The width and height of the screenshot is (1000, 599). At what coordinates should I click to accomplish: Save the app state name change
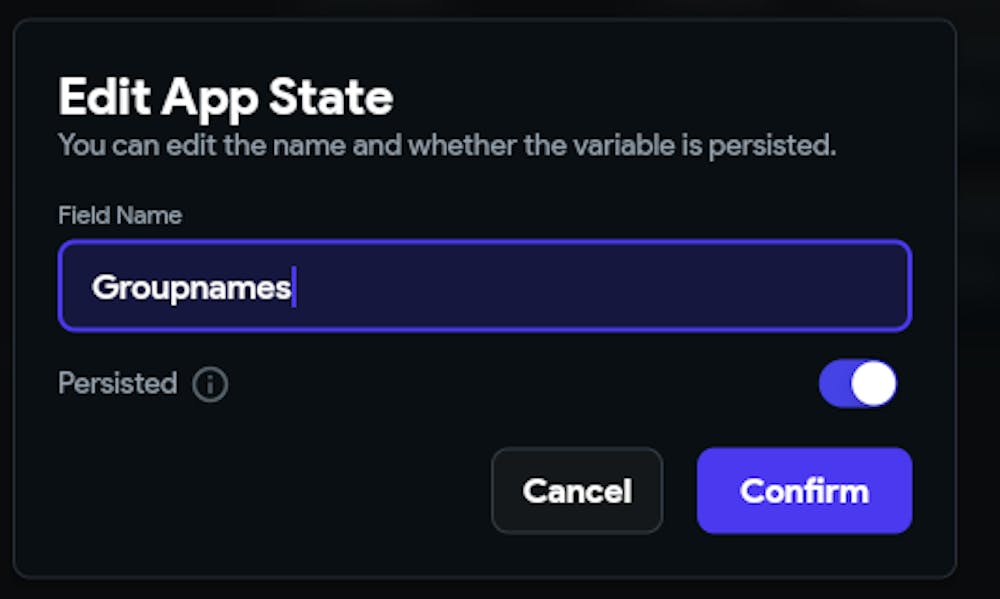tap(804, 491)
